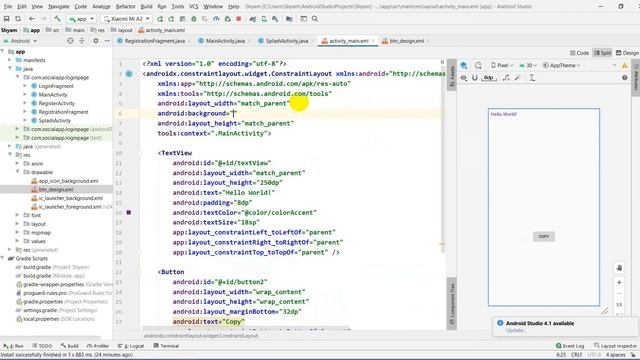Click the pan hand icon in preview
640x360 pixels.
click(619, 268)
